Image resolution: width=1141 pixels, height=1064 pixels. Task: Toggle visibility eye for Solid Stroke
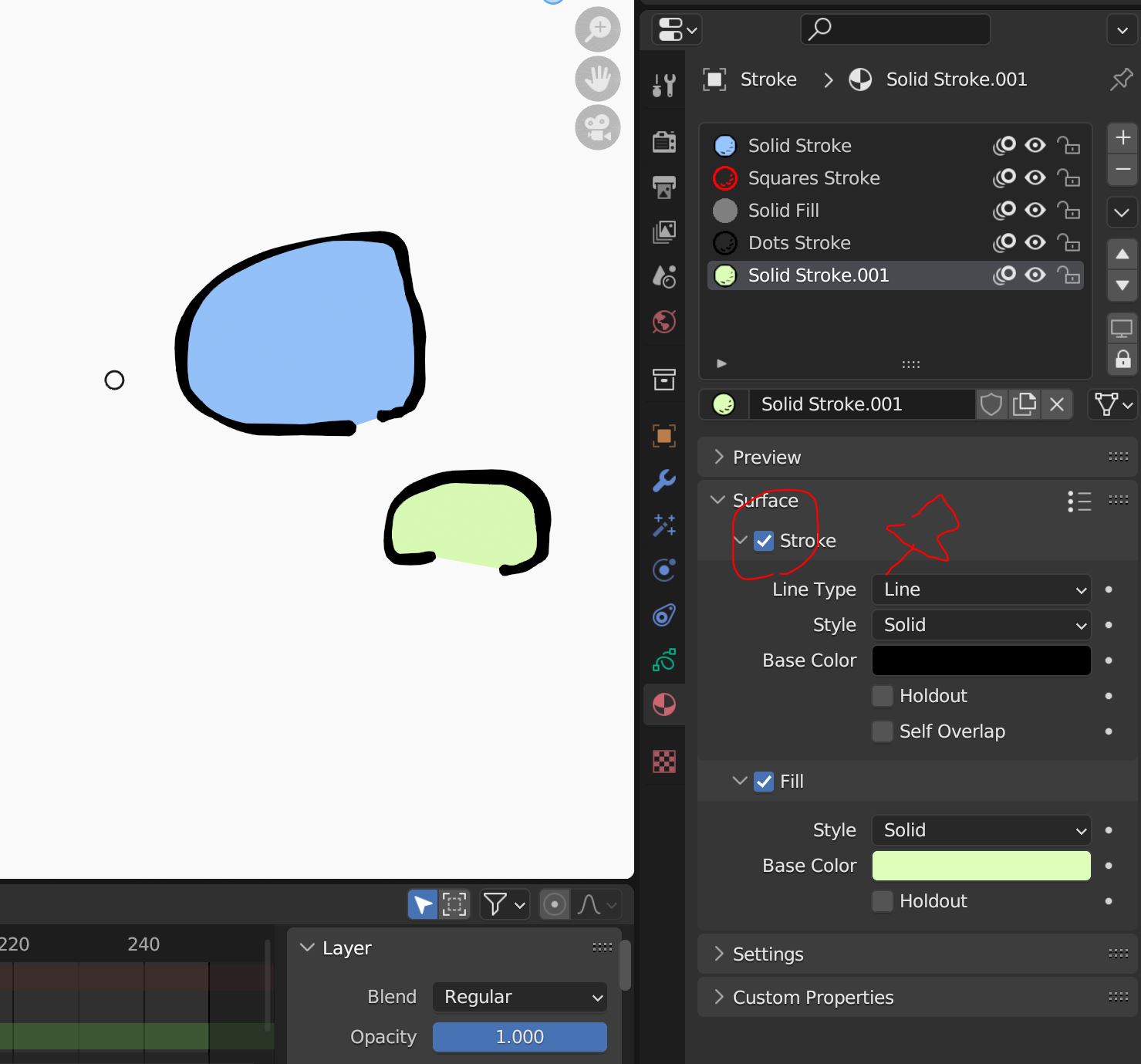[1035, 145]
